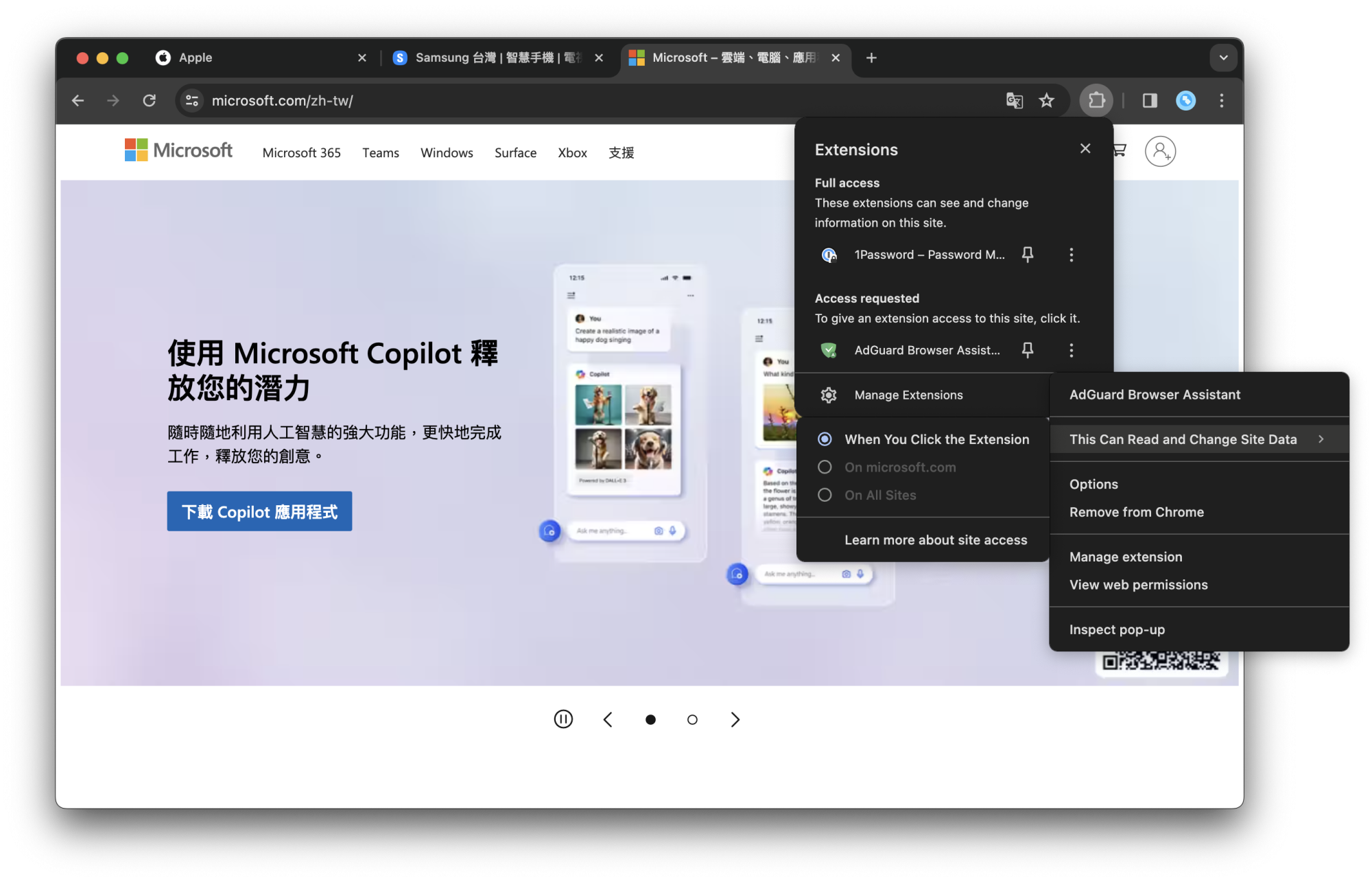Open AdGuard's three-dot options menu
Image resolution: width=1372 pixels, height=882 pixels.
point(1071,350)
